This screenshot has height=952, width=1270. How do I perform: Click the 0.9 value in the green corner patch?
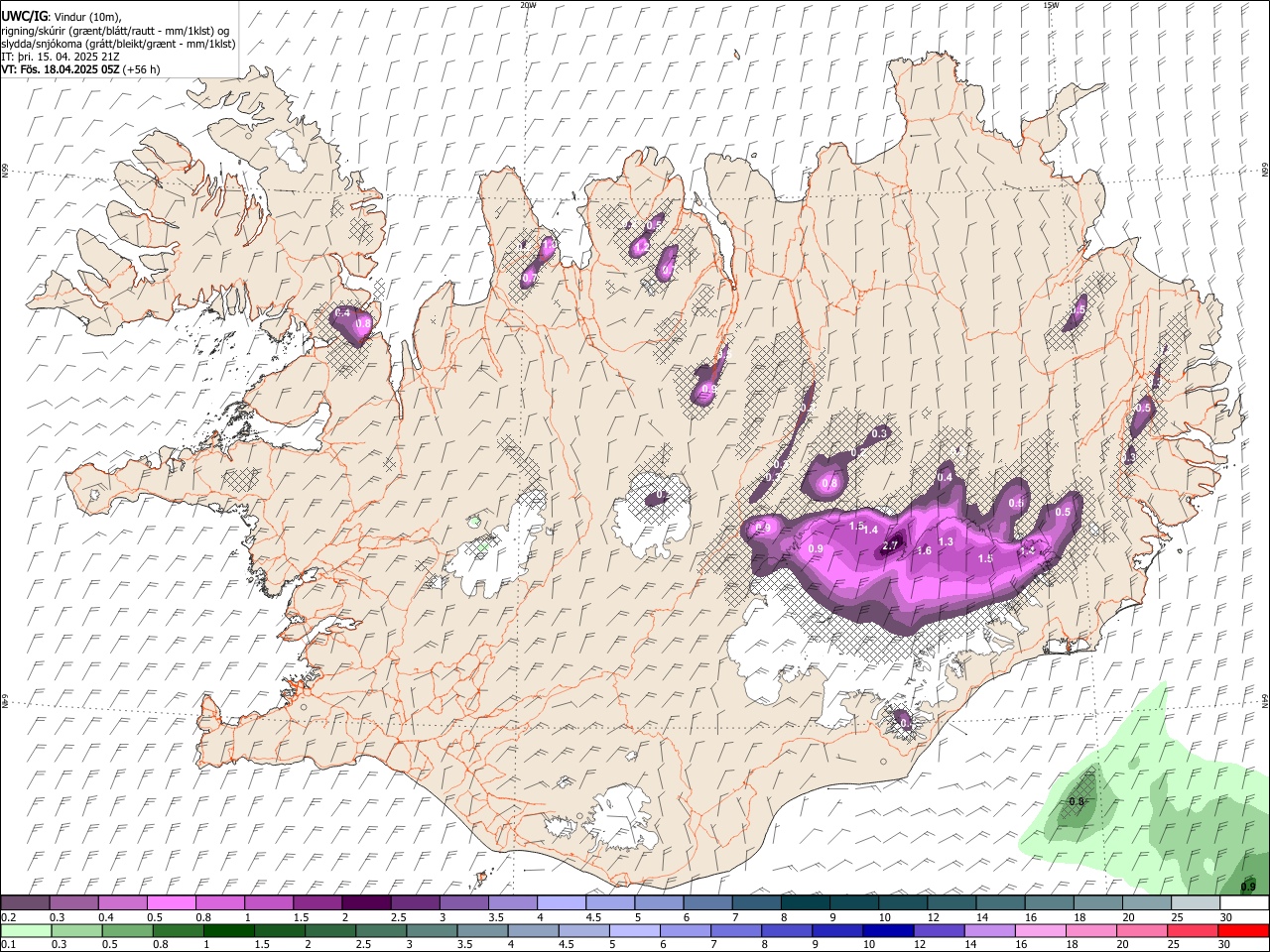point(1249,887)
